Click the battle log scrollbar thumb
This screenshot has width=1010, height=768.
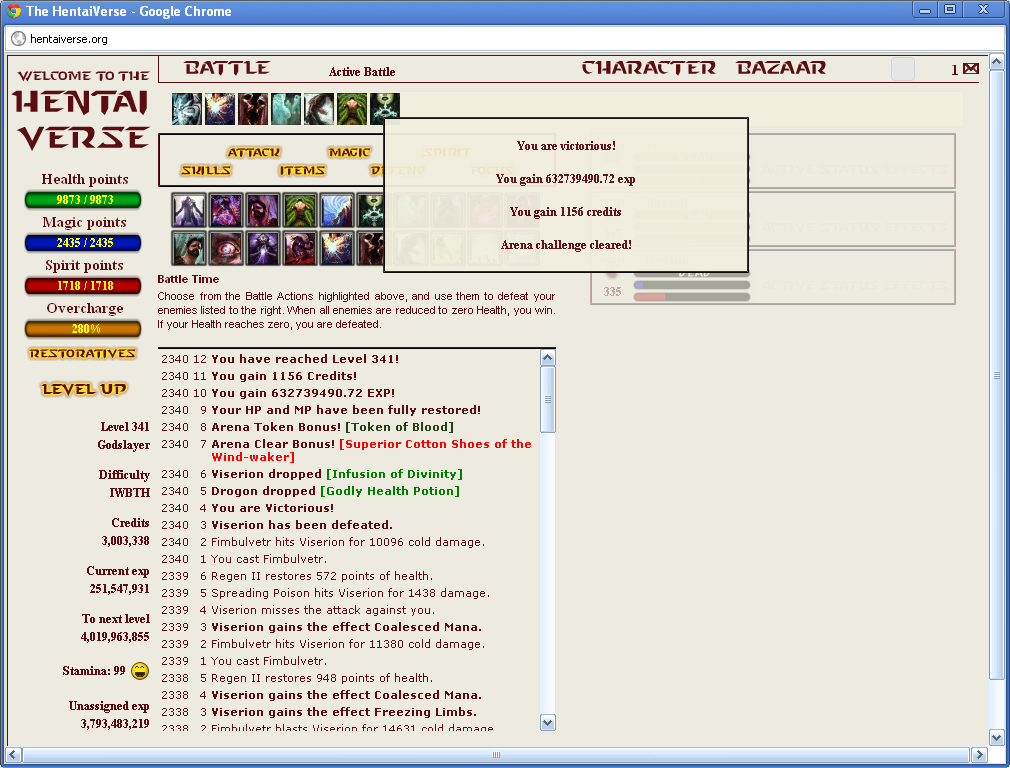[x=548, y=399]
